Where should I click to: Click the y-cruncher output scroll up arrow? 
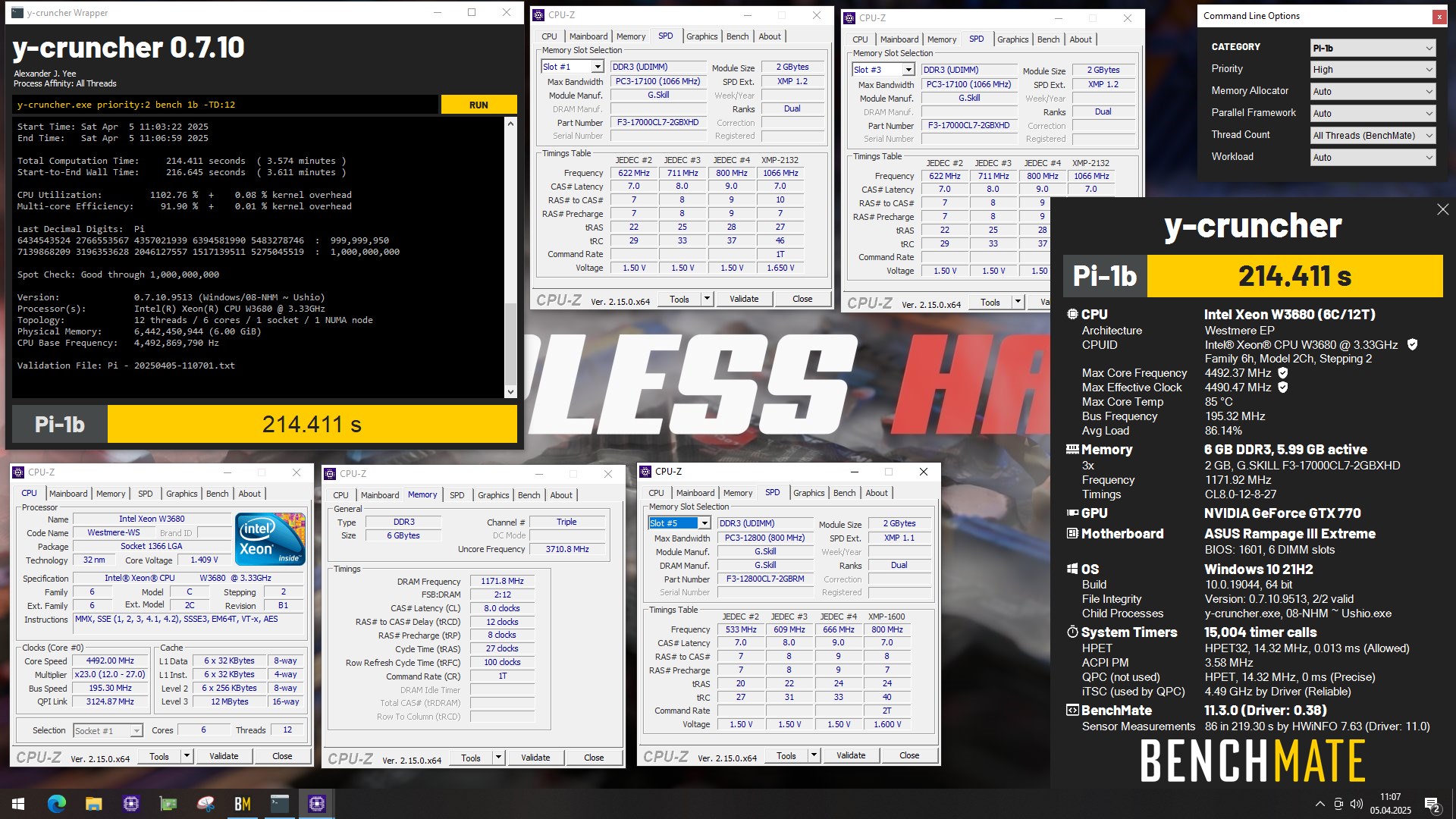tap(510, 124)
